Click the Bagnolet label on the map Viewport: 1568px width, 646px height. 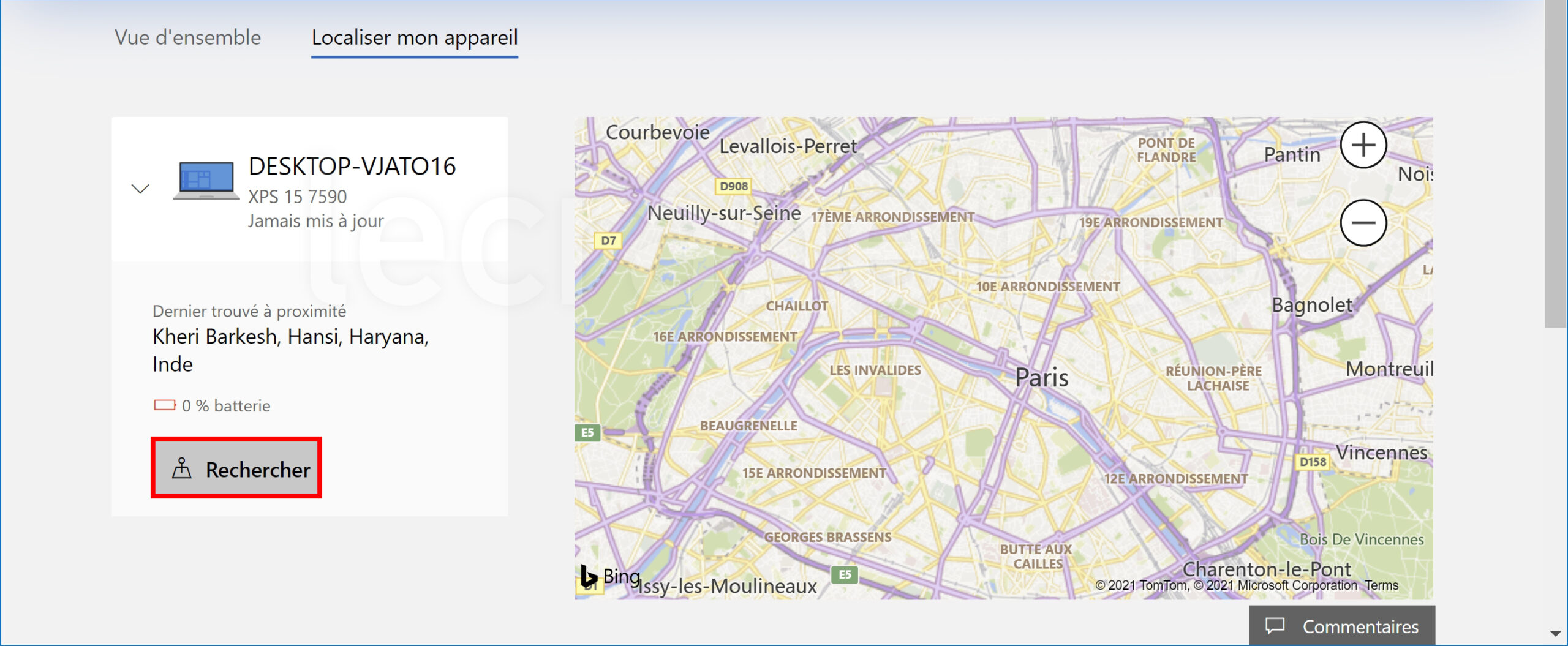[x=1312, y=305]
